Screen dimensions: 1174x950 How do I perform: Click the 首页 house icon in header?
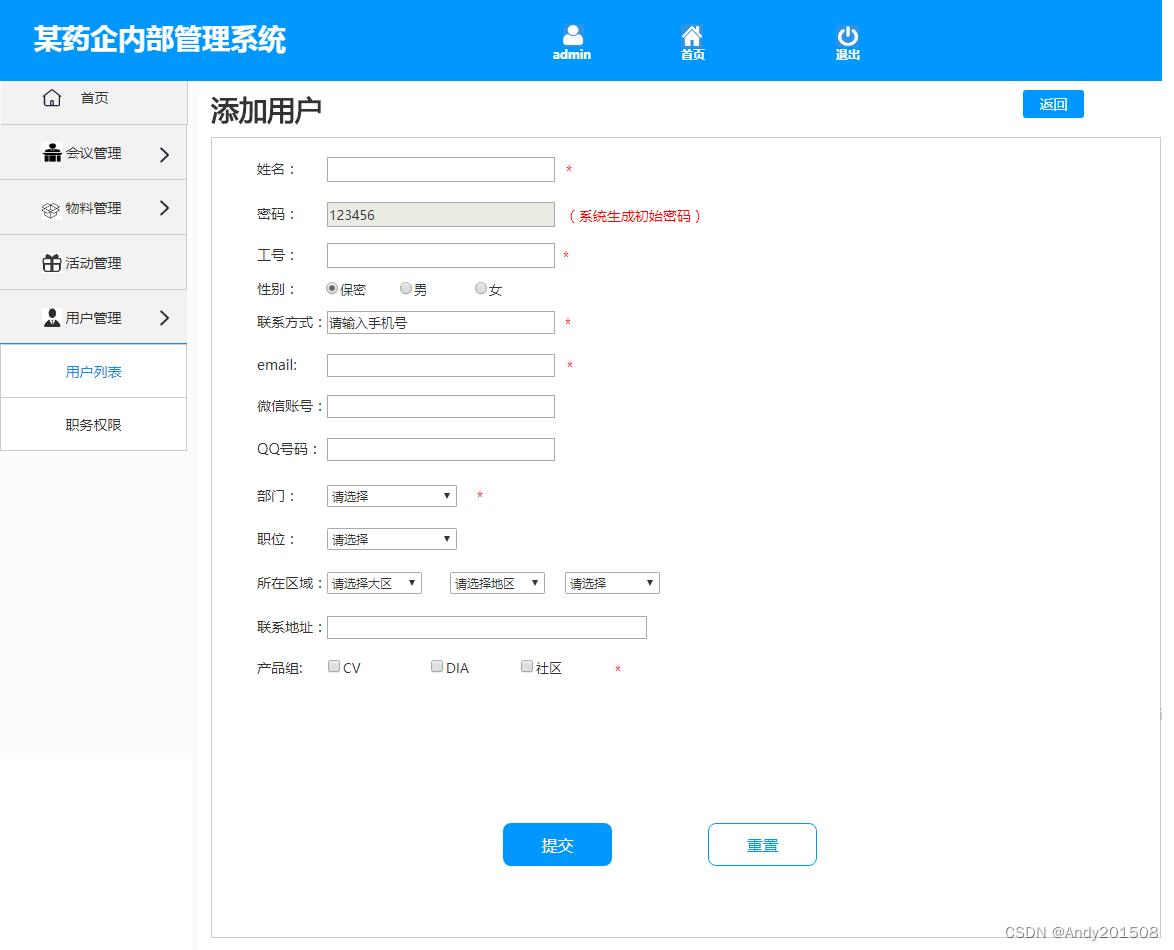(692, 35)
